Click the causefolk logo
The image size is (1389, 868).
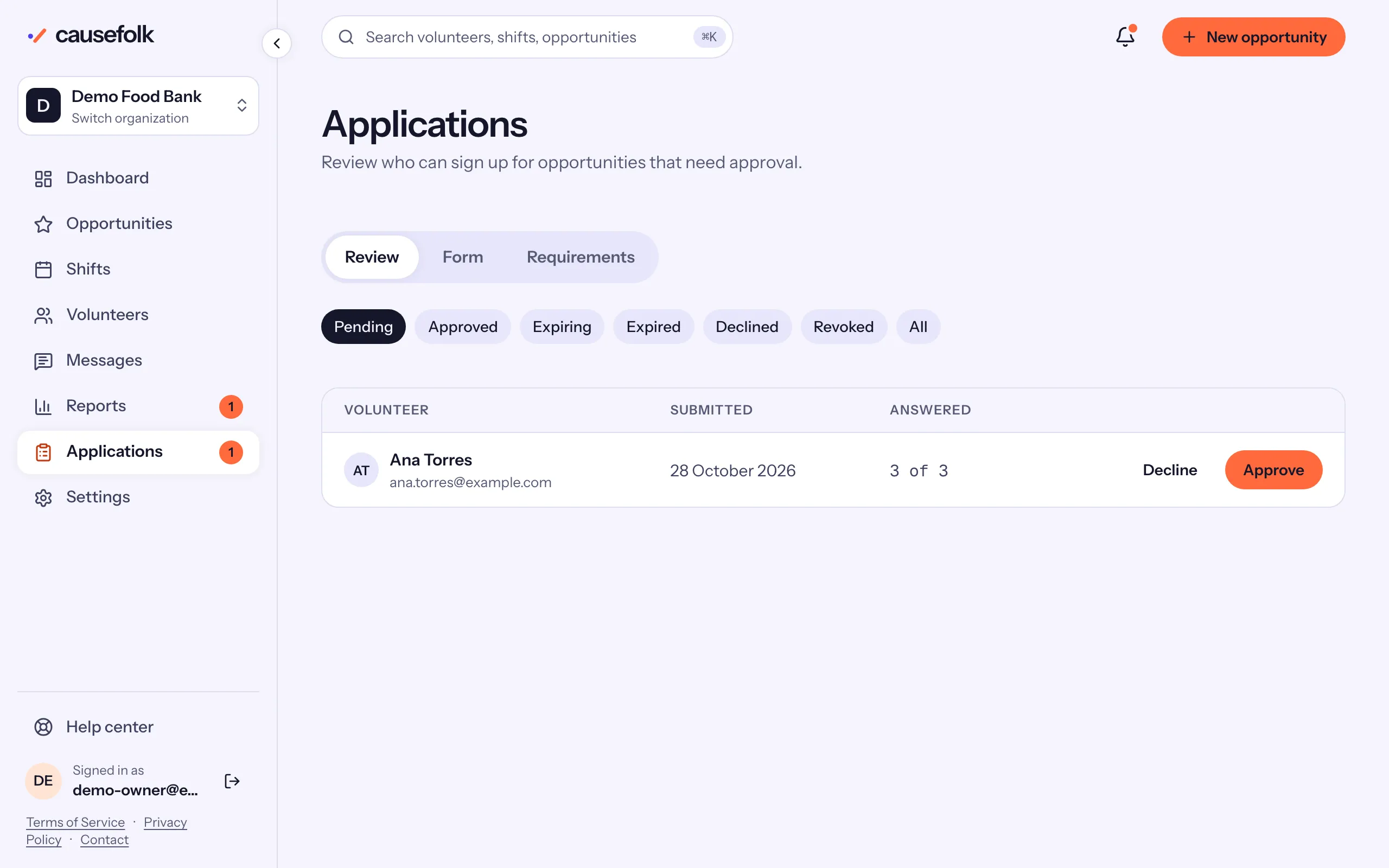[x=91, y=35]
